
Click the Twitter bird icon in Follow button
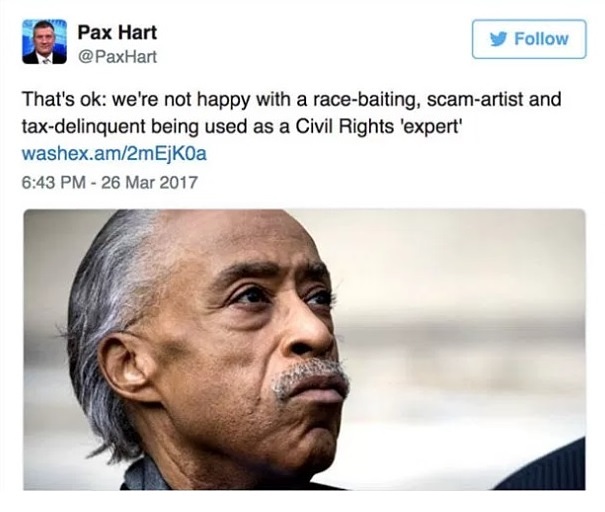499,39
